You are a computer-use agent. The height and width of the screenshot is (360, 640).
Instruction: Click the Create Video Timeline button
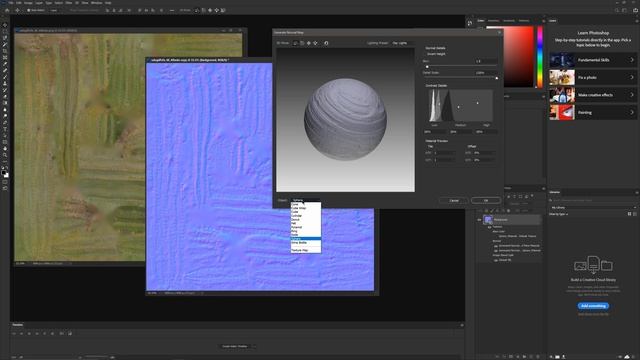point(235,346)
